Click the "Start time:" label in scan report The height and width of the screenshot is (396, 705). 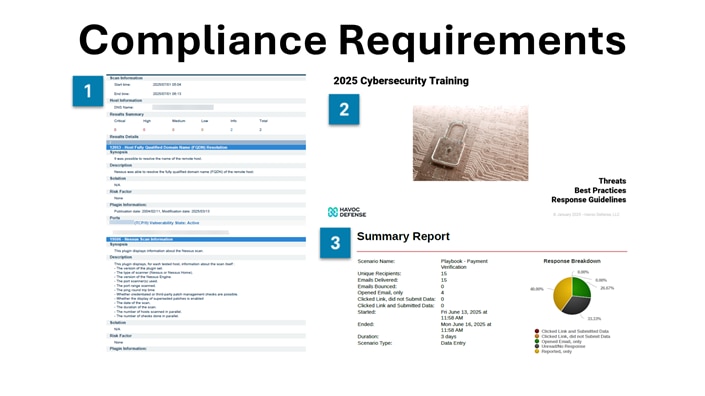122,85
